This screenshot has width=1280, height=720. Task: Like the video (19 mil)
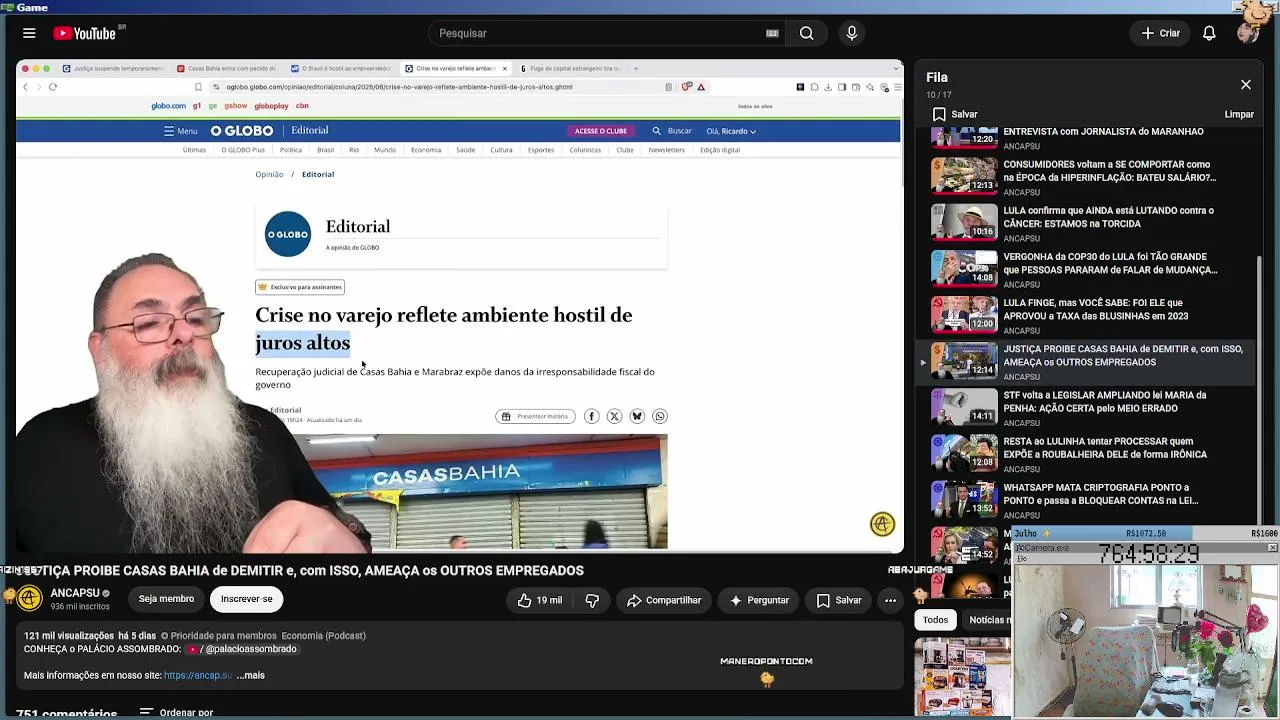539,600
